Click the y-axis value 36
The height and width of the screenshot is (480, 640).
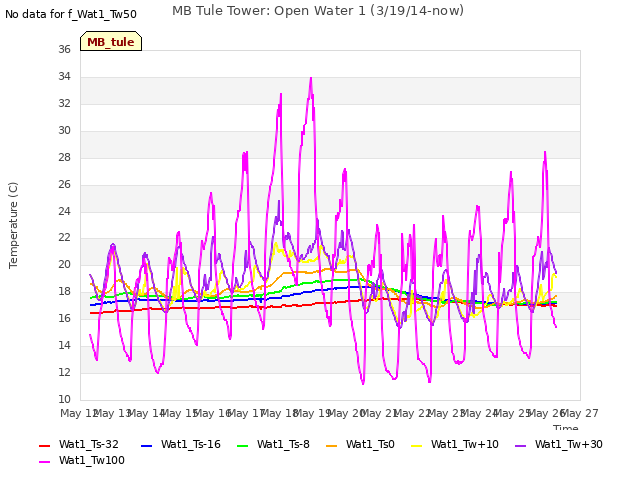point(64,50)
